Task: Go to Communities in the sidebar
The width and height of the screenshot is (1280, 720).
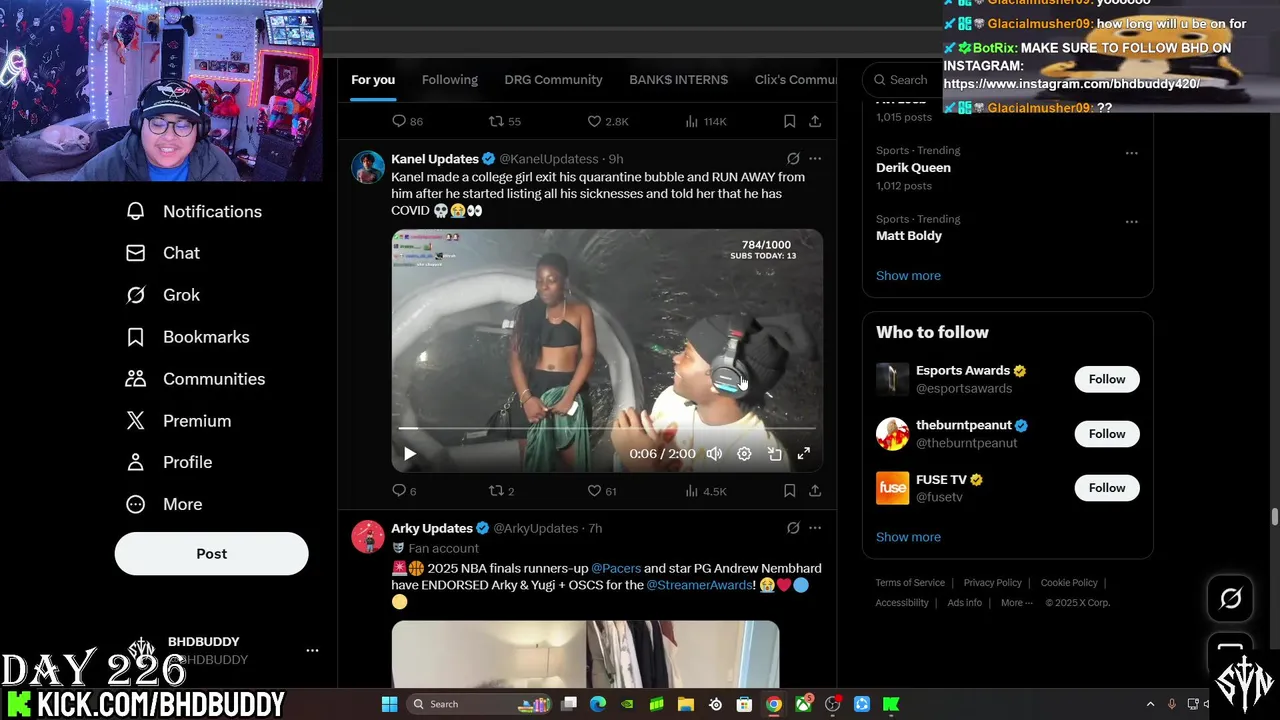Action: 195,379
